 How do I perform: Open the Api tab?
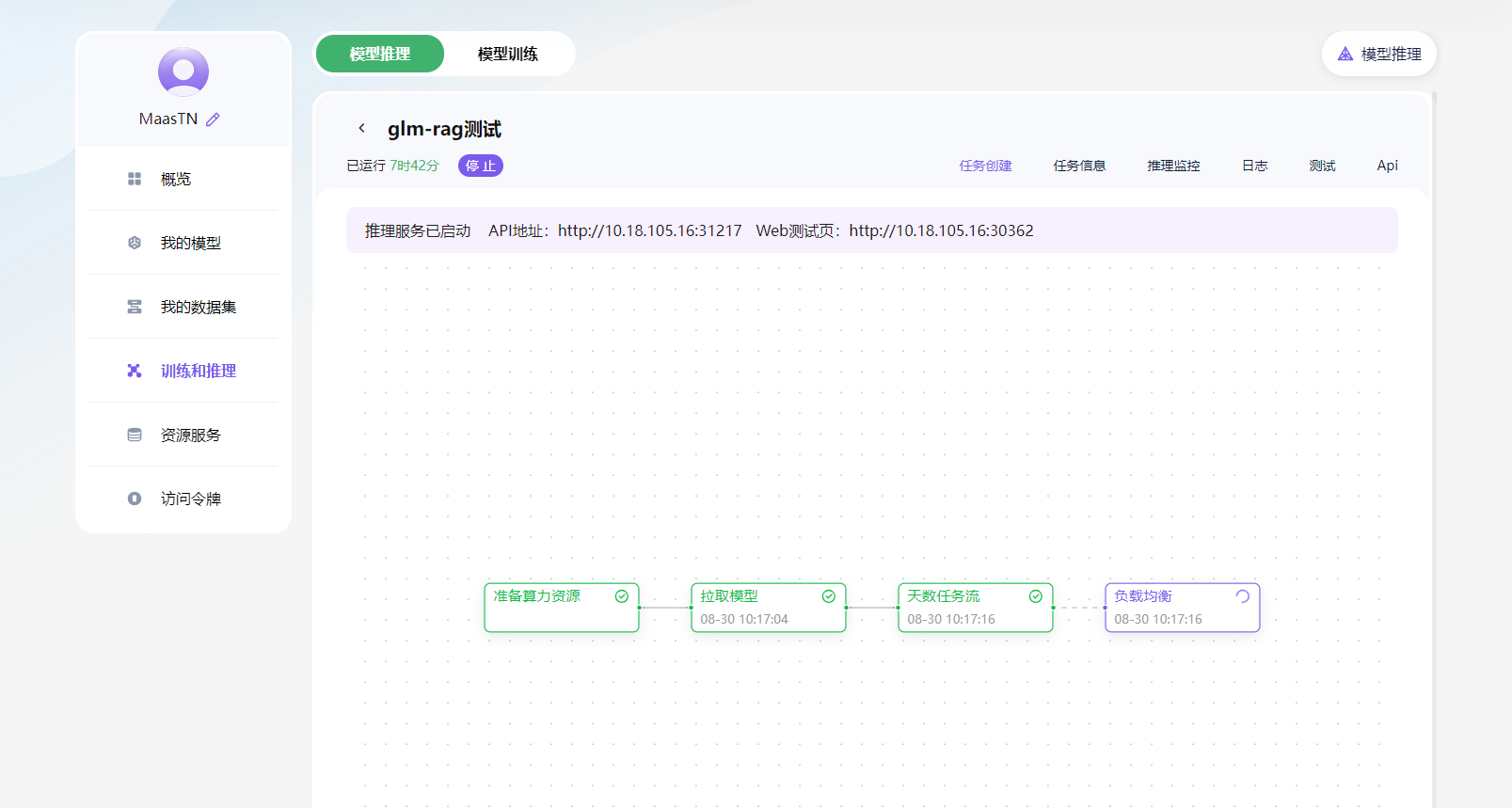1388,166
